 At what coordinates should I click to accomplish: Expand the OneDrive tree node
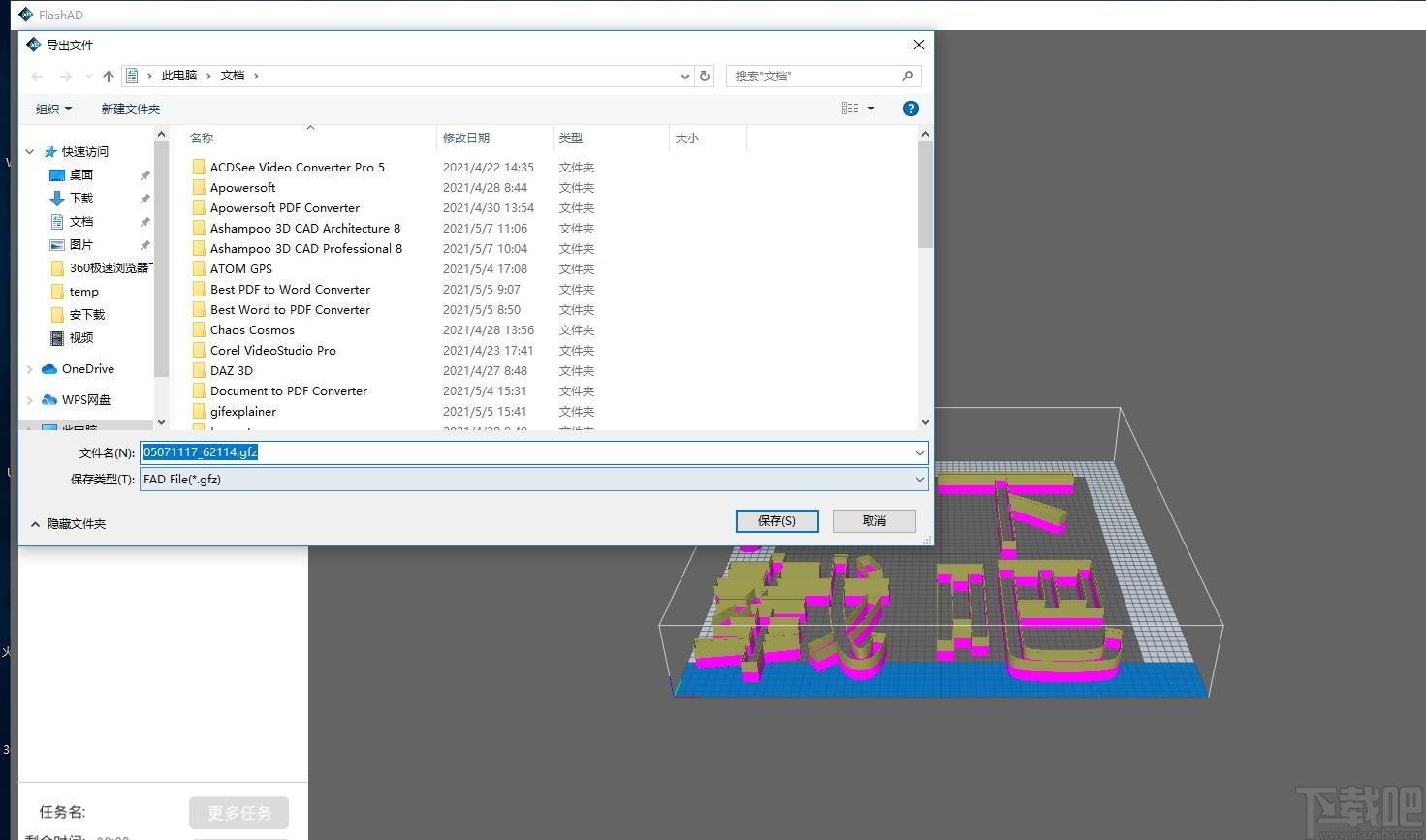click(30, 369)
